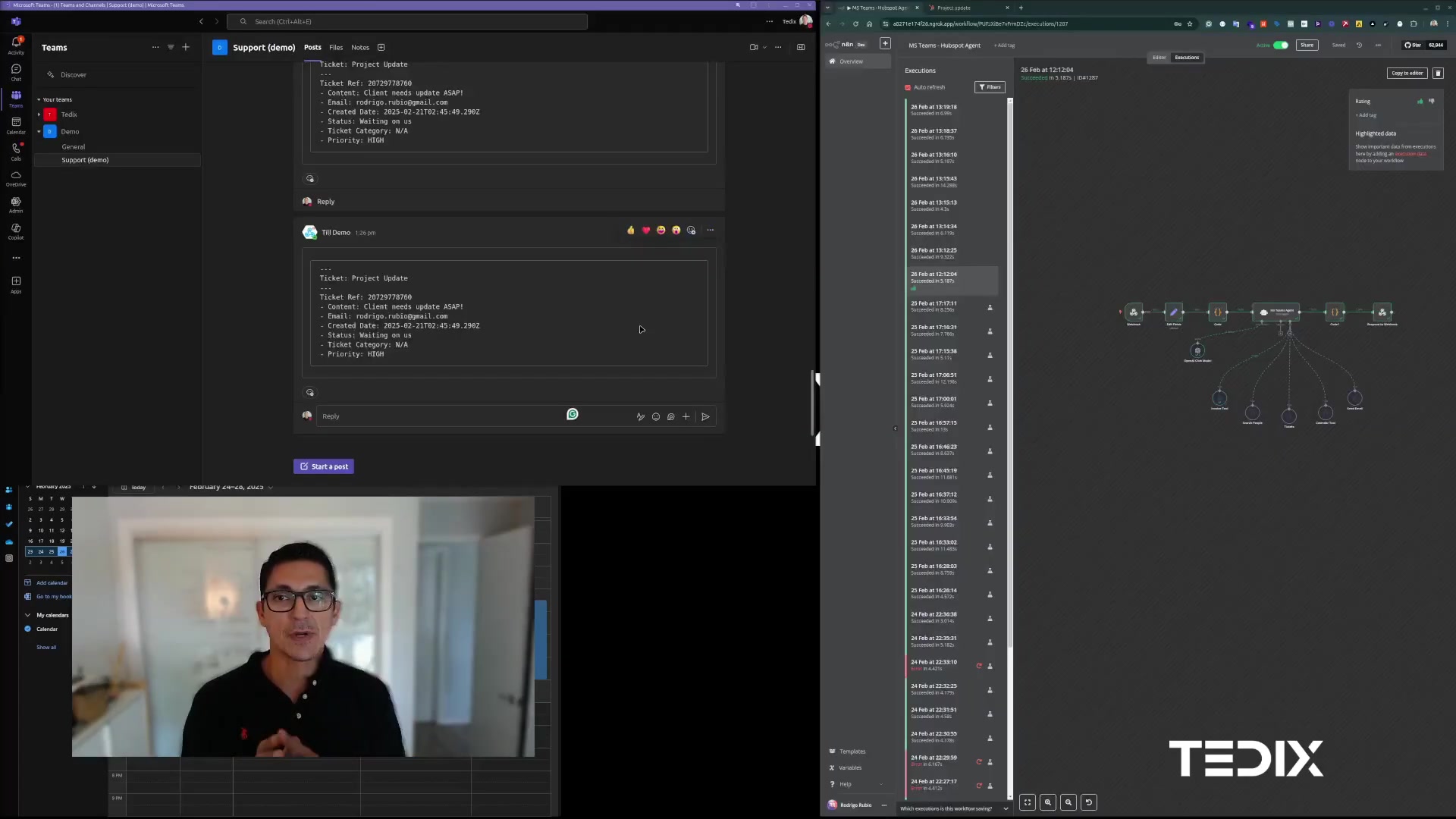Zoom in on the n8n canvas
This screenshot has height=819, width=1456.
pos(1048,802)
